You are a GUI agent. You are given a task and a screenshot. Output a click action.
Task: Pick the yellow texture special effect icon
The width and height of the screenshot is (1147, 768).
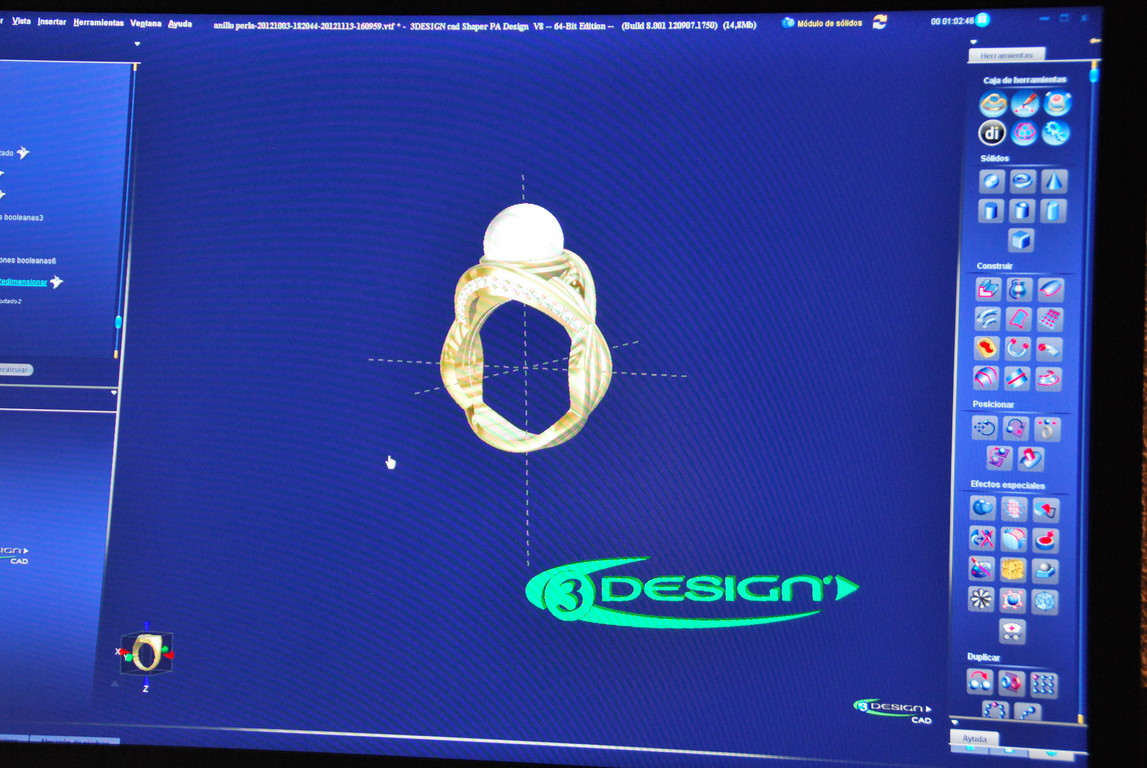(x=1013, y=570)
